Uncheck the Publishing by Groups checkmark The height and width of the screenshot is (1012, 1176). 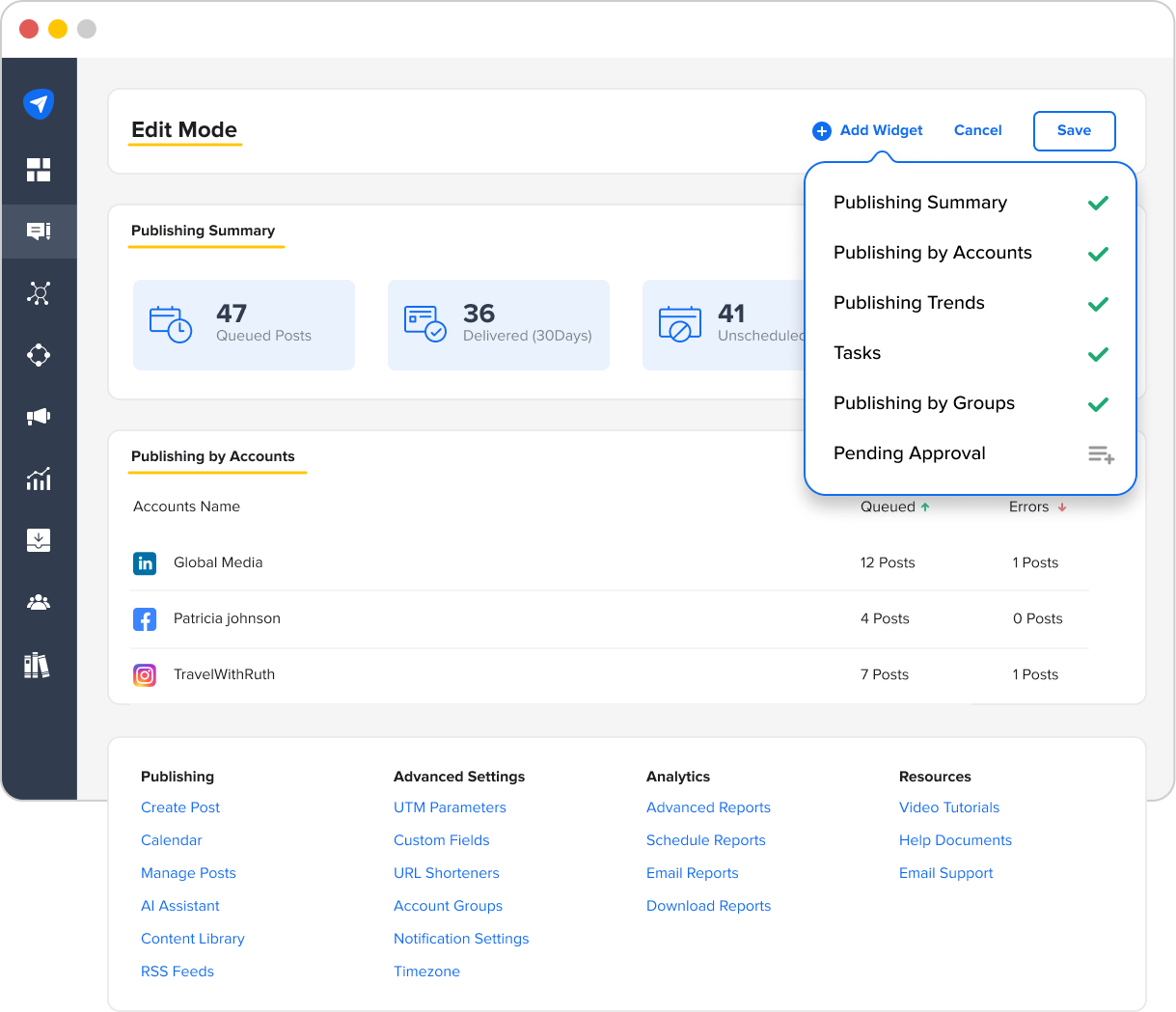(x=1098, y=404)
